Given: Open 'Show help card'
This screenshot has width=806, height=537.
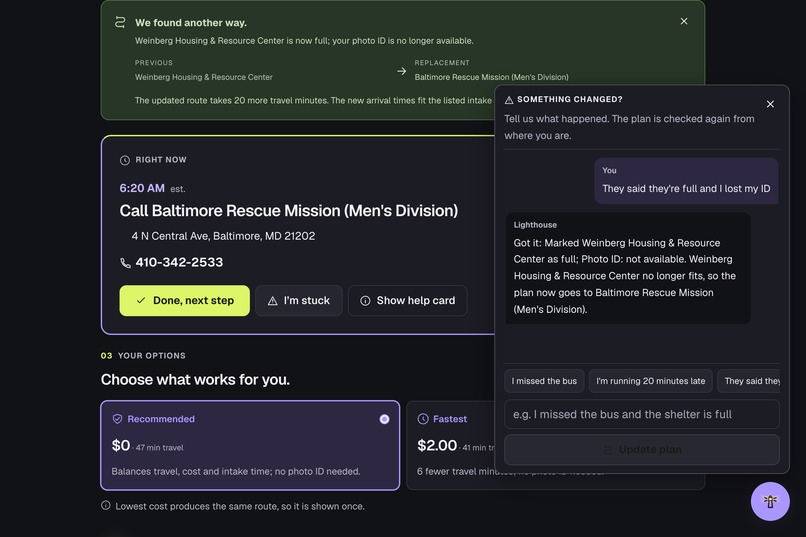Looking at the screenshot, I should [408, 301].
